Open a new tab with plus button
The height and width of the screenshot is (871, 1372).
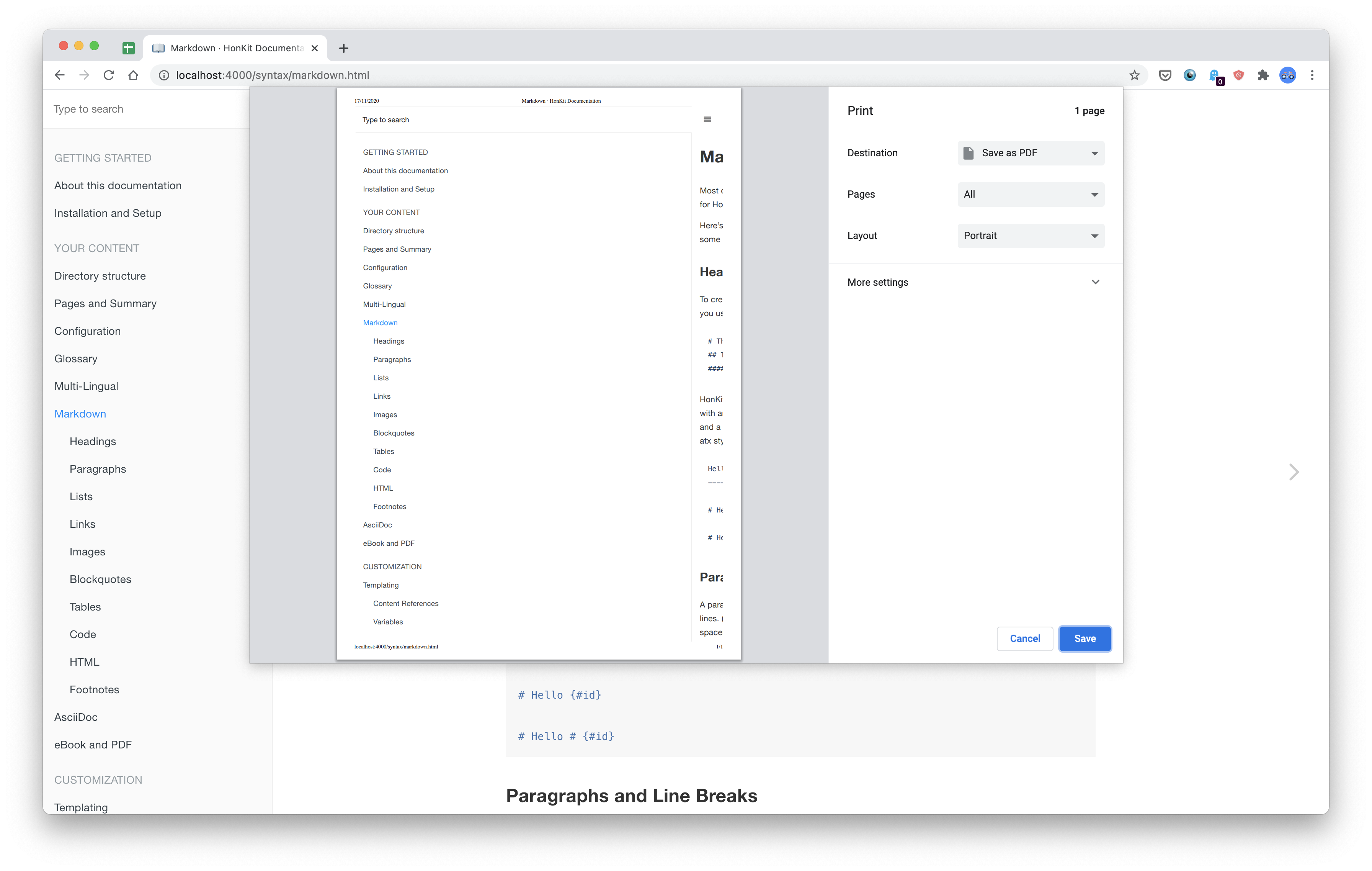point(343,48)
